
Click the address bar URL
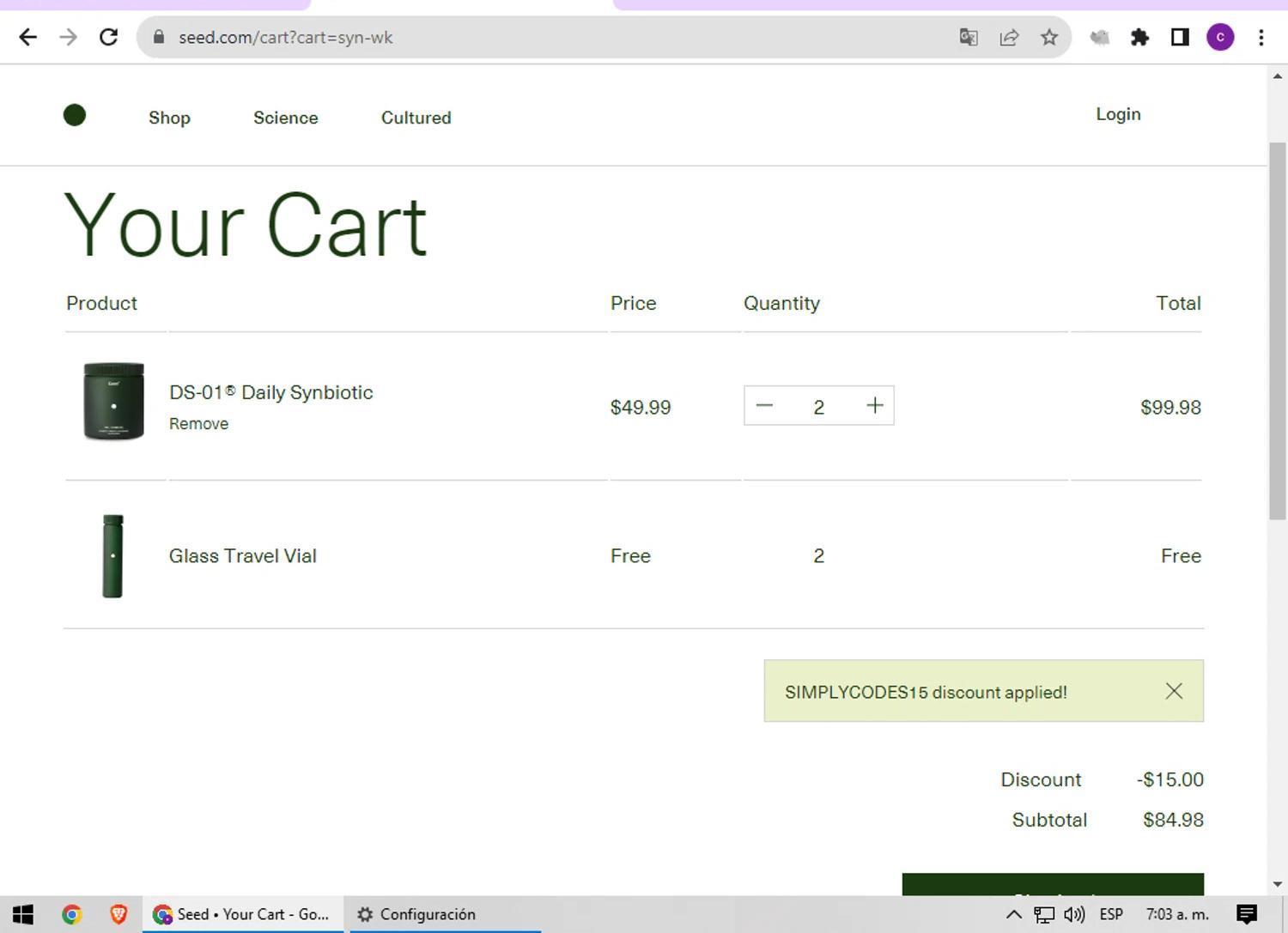pos(285,38)
